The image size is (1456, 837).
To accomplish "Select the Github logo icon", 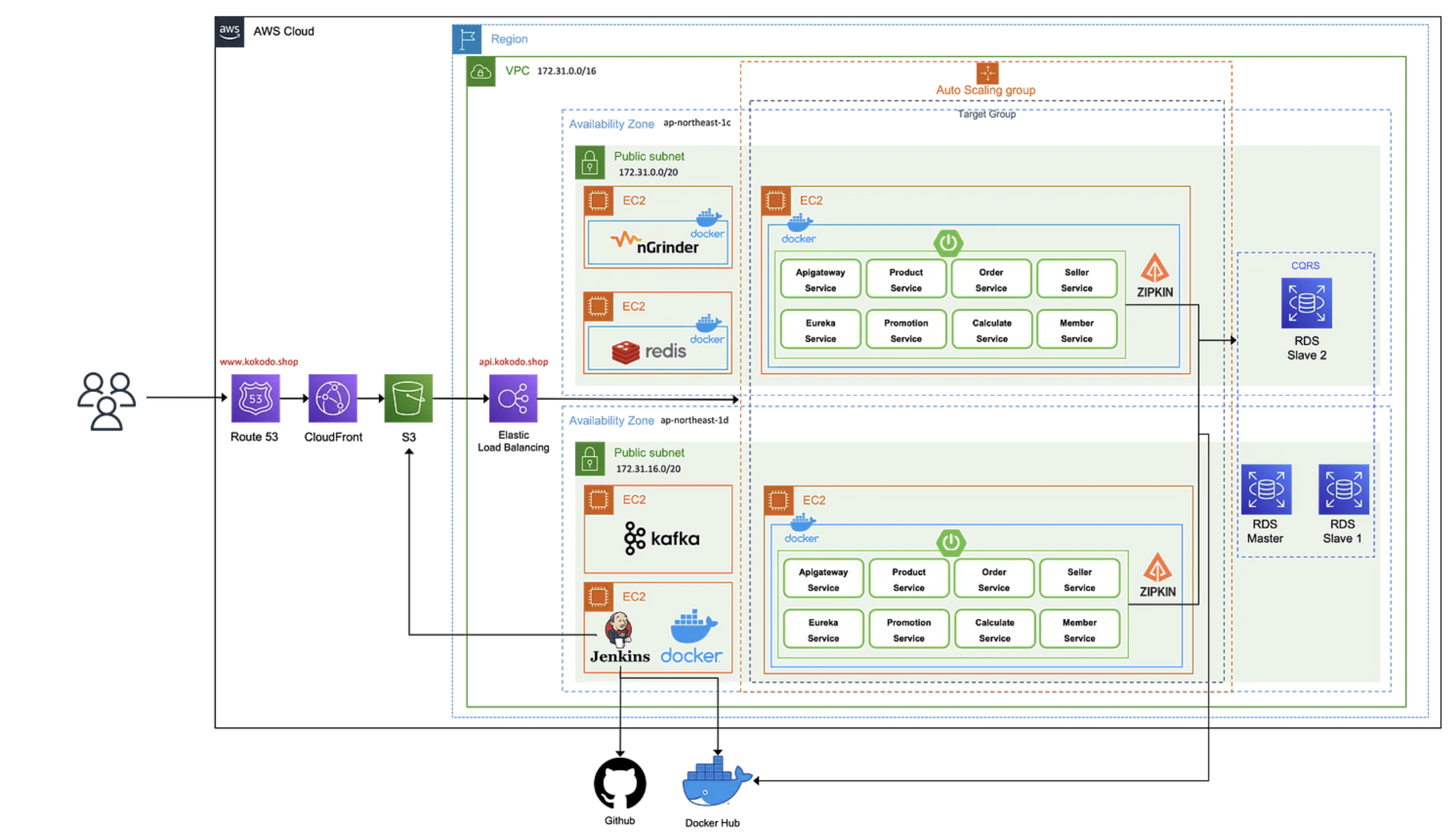I will (x=619, y=783).
